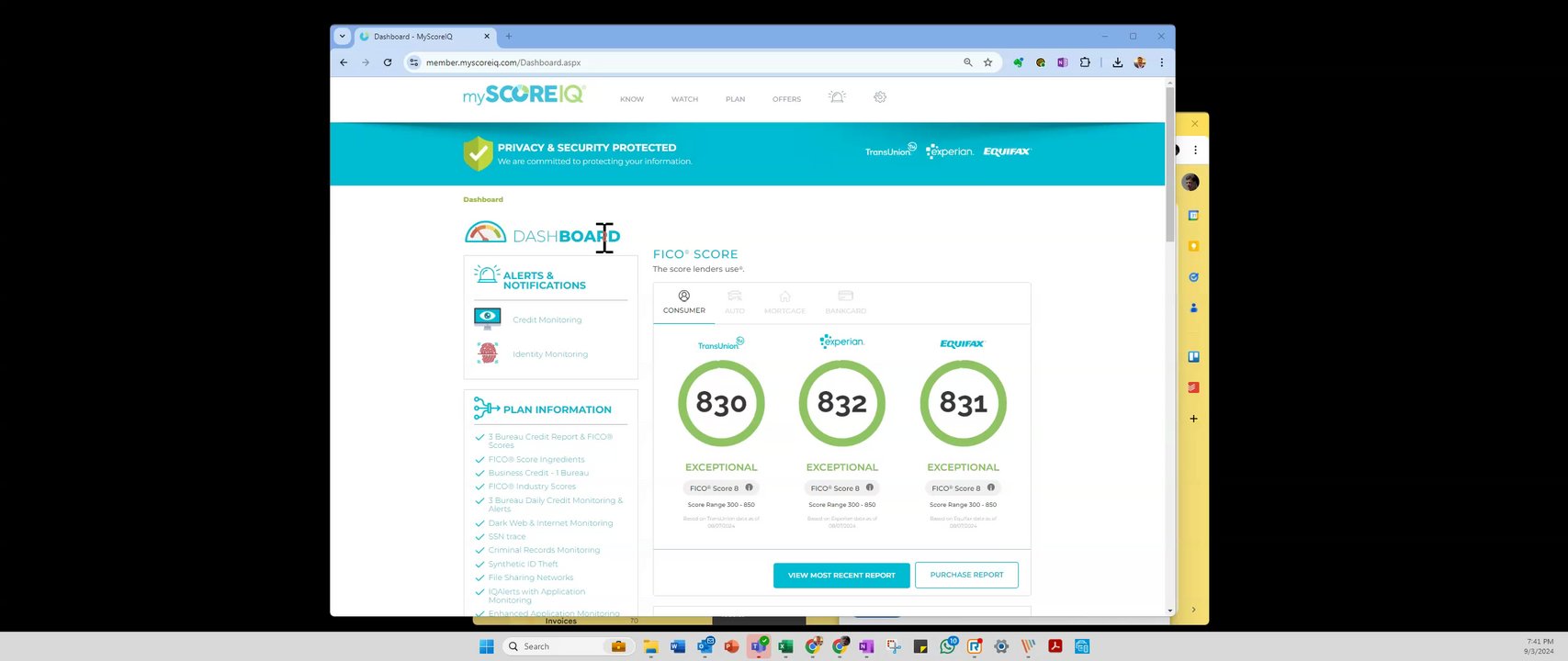Viewport: 1568px width, 661px height.
Task: Open the Chrome zoom magnifier icon
Action: click(x=967, y=62)
